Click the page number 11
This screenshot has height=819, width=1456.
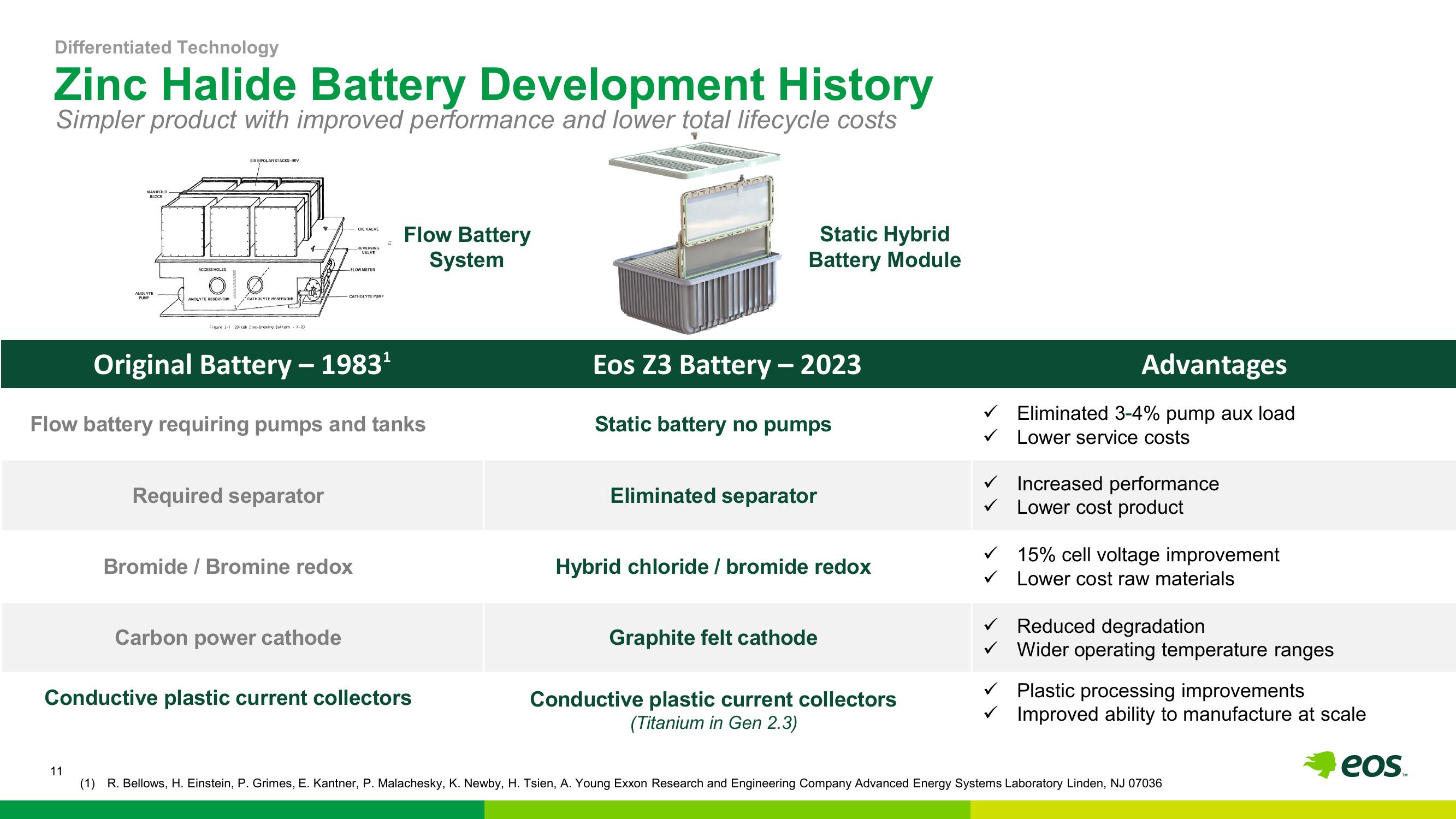point(56,771)
